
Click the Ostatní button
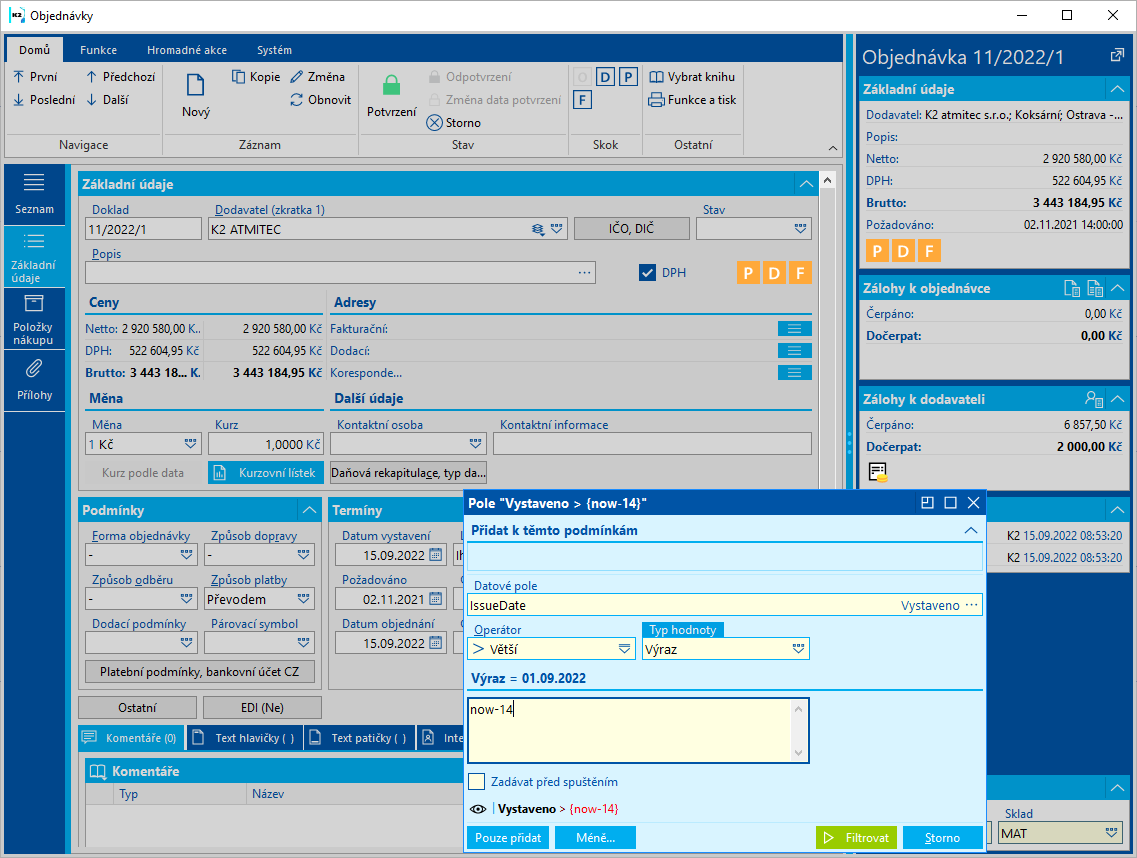point(137,707)
